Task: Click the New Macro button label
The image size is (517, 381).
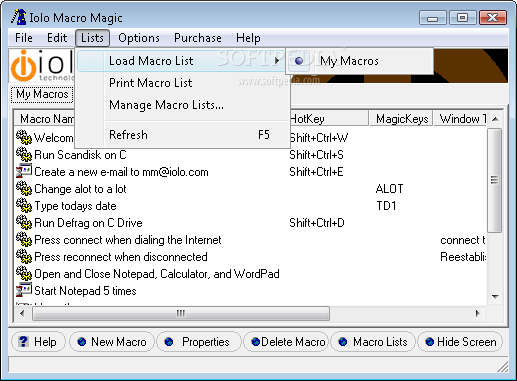Action: point(119,342)
